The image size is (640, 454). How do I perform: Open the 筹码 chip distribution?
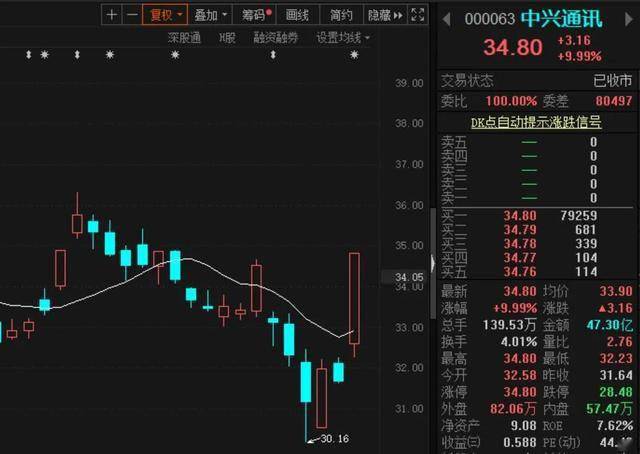[256, 15]
